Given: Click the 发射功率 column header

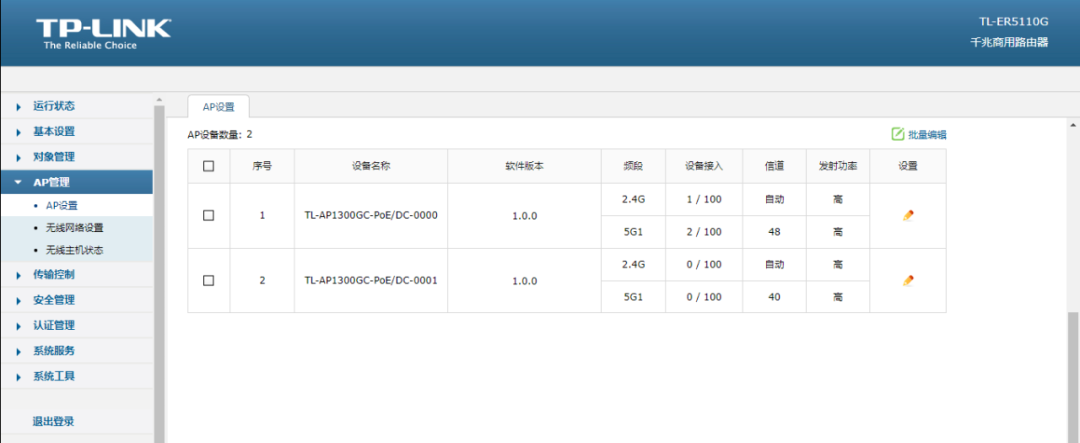Looking at the screenshot, I should pyautogui.click(x=838, y=166).
